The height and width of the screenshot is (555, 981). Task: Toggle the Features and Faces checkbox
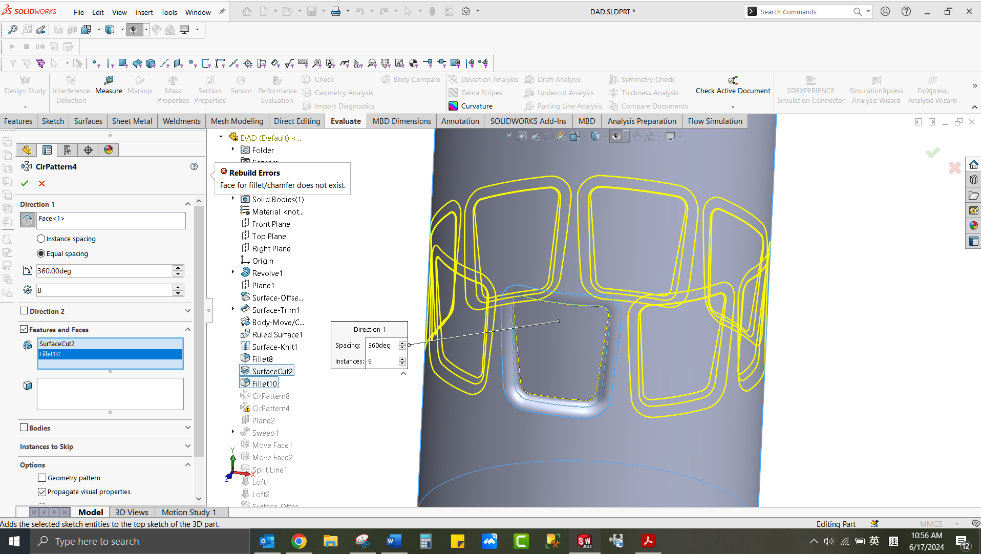[x=24, y=329]
